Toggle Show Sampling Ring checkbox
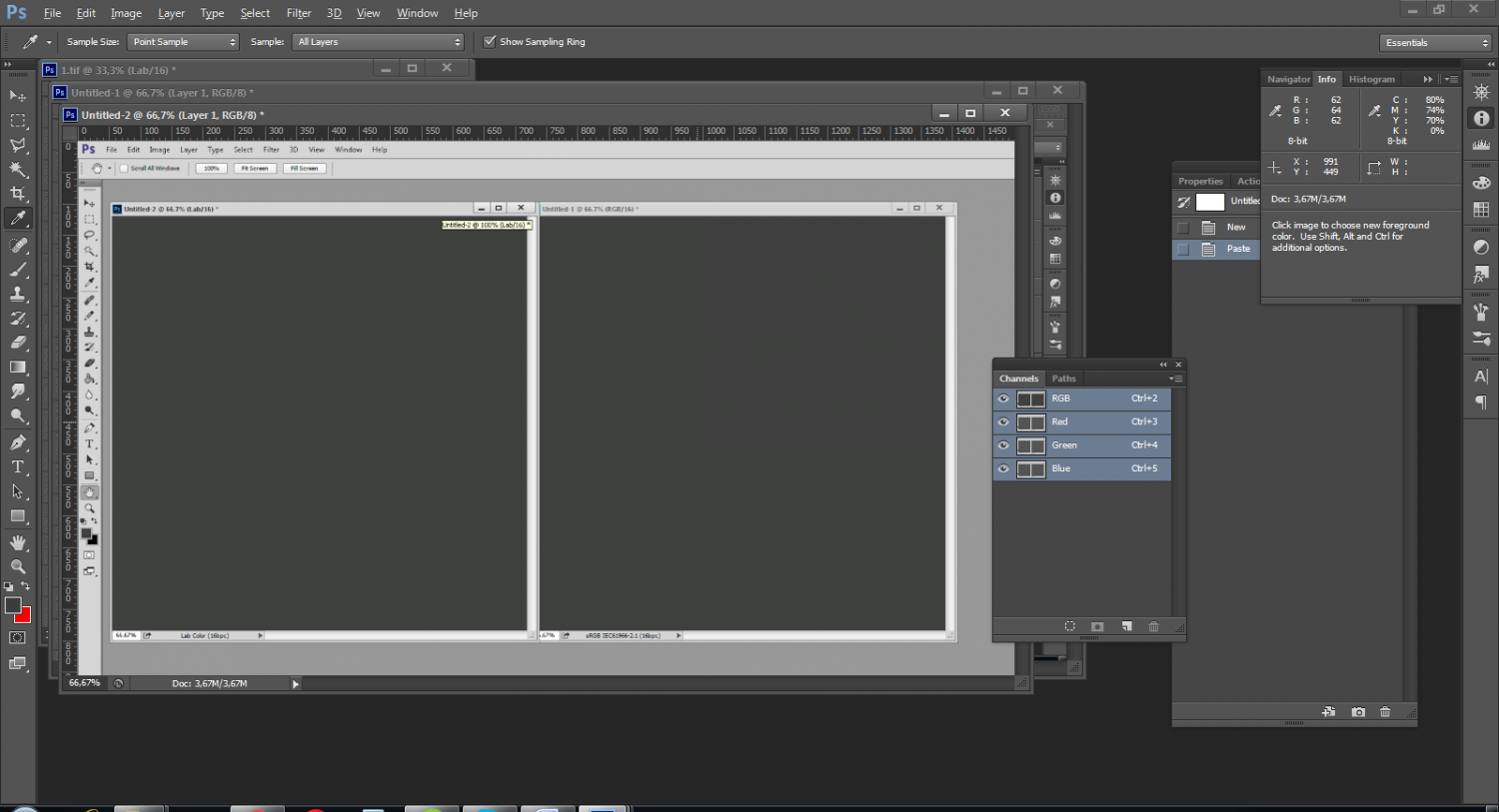This screenshot has width=1499, height=812. point(490,42)
